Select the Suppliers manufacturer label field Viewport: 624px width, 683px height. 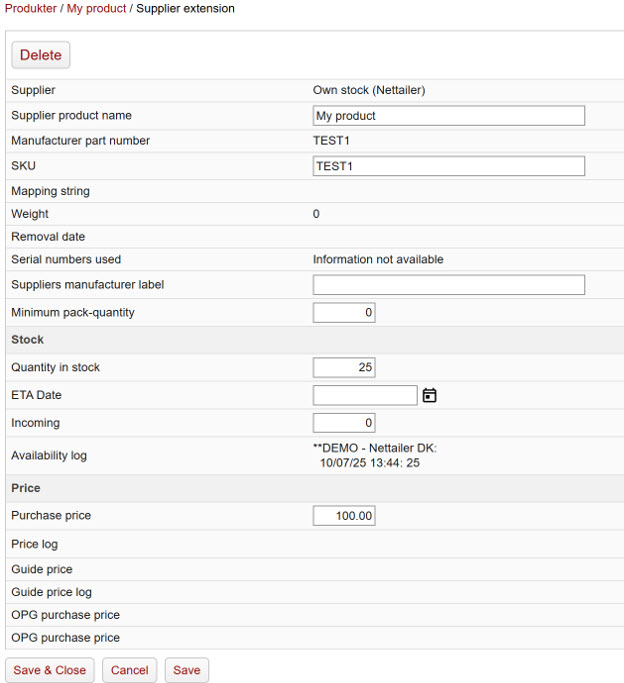click(x=449, y=284)
